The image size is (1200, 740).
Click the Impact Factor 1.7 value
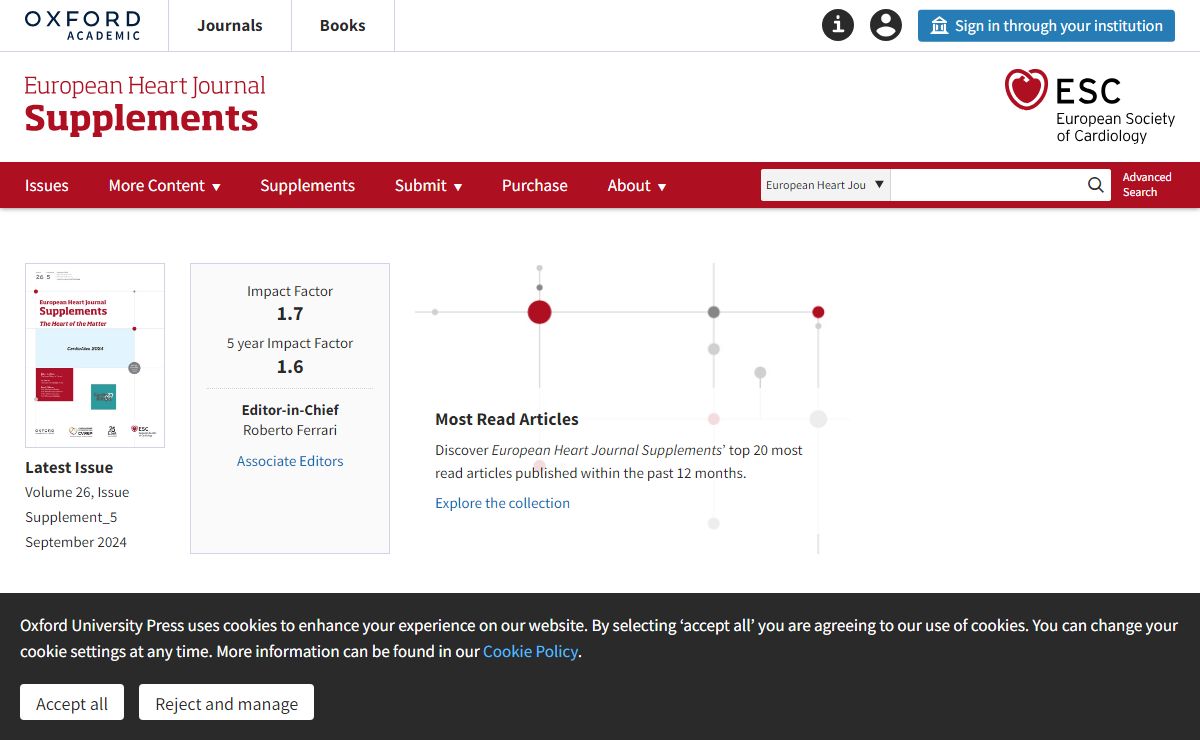[290, 314]
